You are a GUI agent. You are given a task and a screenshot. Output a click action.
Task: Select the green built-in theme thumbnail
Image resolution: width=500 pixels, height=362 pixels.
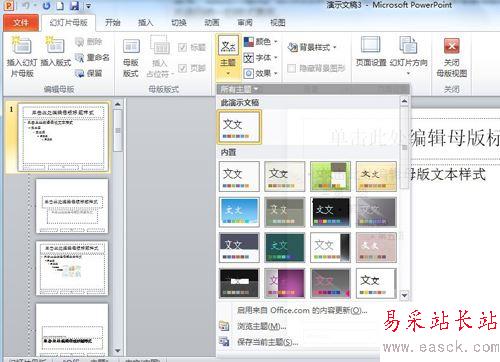[x=330, y=176]
